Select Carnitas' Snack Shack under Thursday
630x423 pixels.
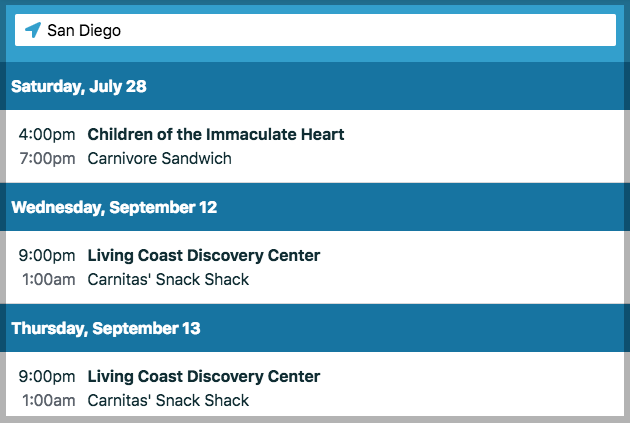pos(169,400)
